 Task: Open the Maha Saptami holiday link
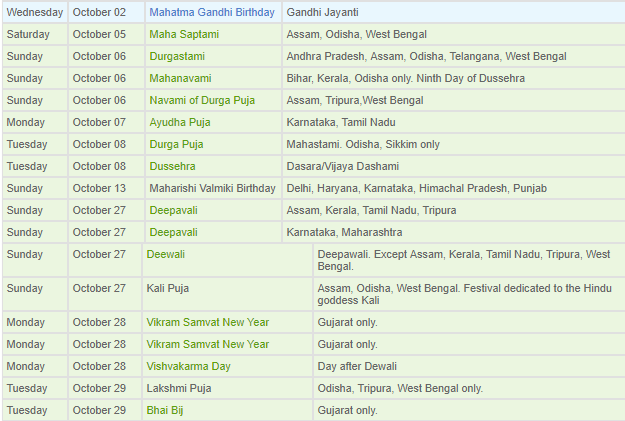[x=184, y=34]
